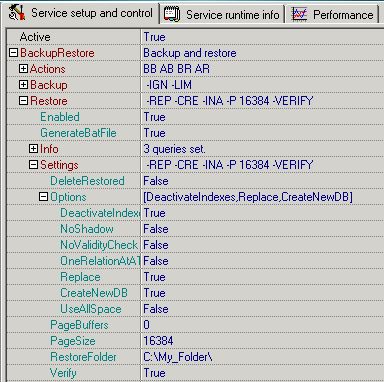384x382 pixels.
Task: Select the RestoreFolder property label
Action: pos(83,357)
